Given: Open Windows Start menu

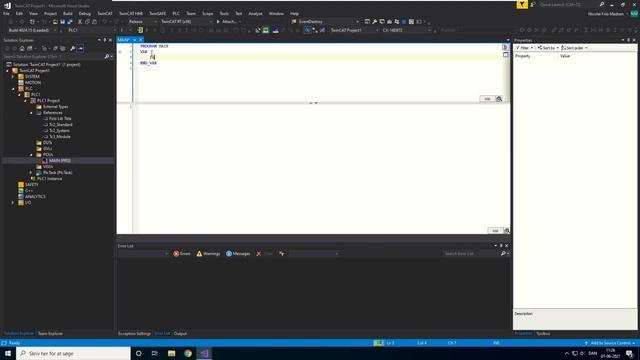Looking at the screenshot, I should coord(8,353).
